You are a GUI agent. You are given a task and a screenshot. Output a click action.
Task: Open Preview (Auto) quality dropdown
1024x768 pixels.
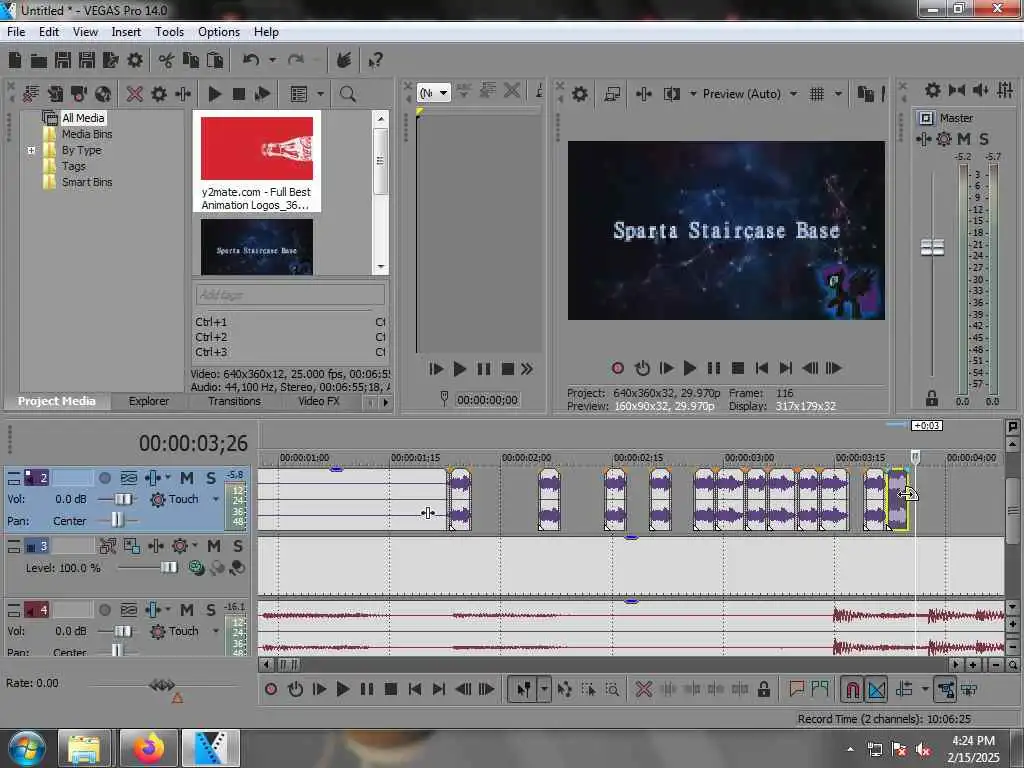[793, 94]
